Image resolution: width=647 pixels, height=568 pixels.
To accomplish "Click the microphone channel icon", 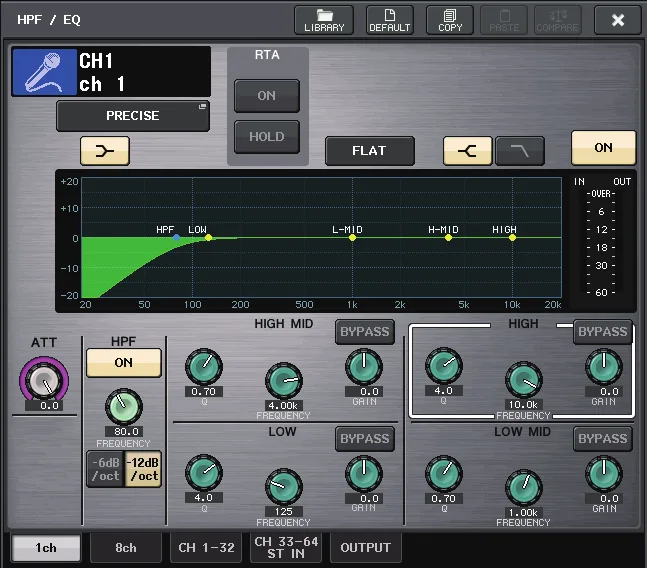I will coord(44,72).
